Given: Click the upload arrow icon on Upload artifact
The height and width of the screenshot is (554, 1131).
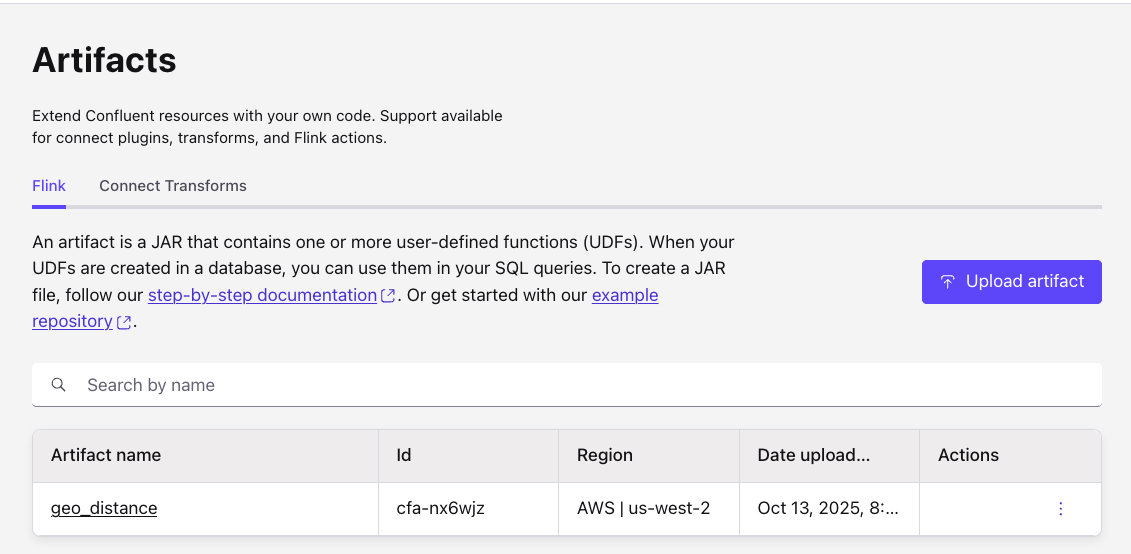Looking at the screenshot, I should point(946,282).
